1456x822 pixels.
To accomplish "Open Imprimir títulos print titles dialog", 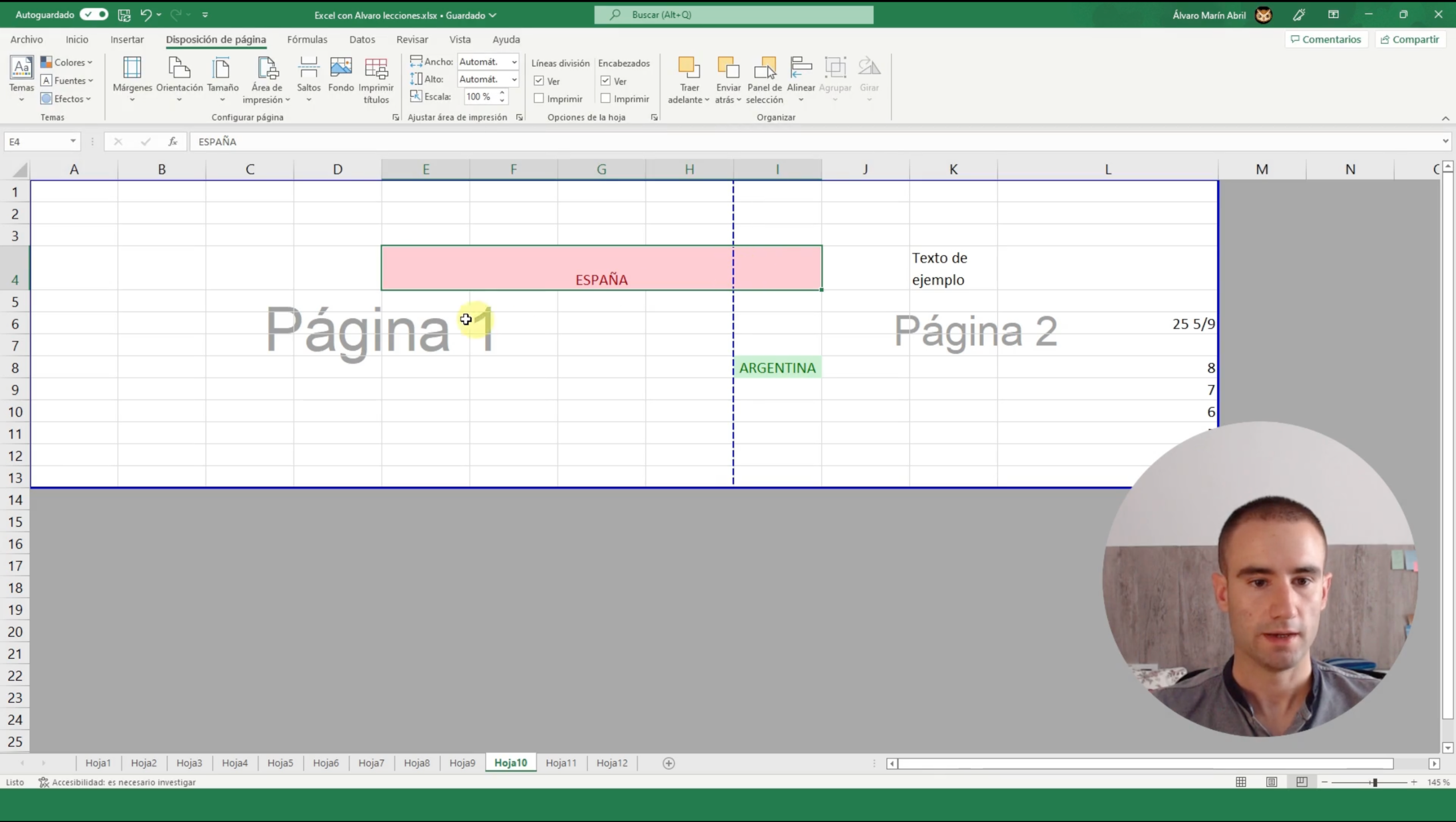I will pyautogui.click(x=376, y=80).
